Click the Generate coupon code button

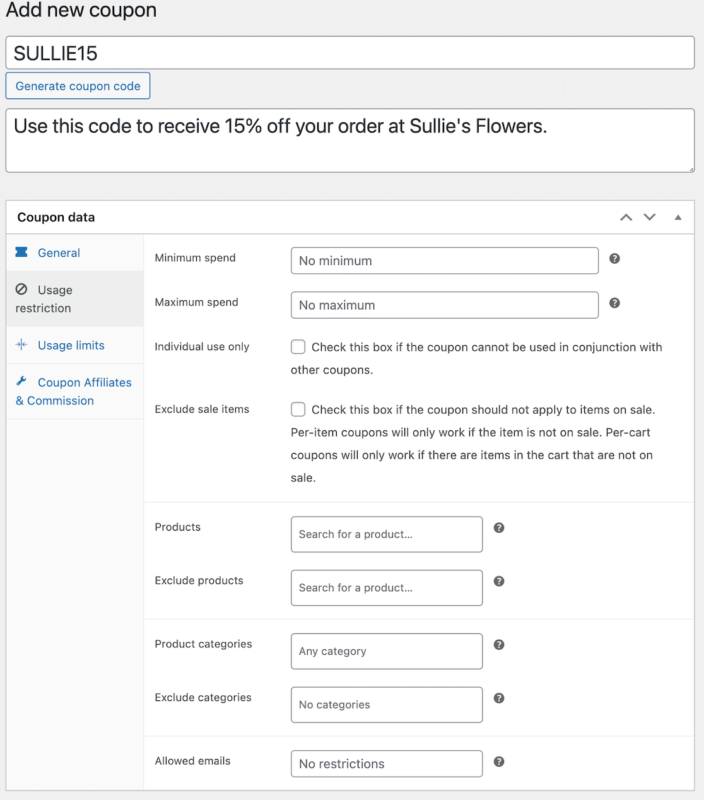click(x=78, y=86)
